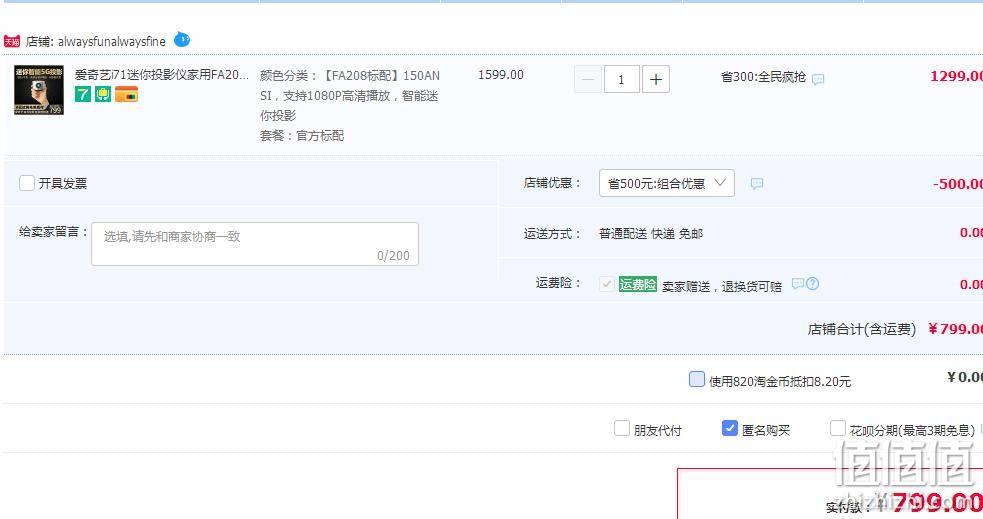The height and width of the screenshot is (519, 983).
Task: Open the 省500元:组合优惠 dropdown
Action: tap(666, 183)
